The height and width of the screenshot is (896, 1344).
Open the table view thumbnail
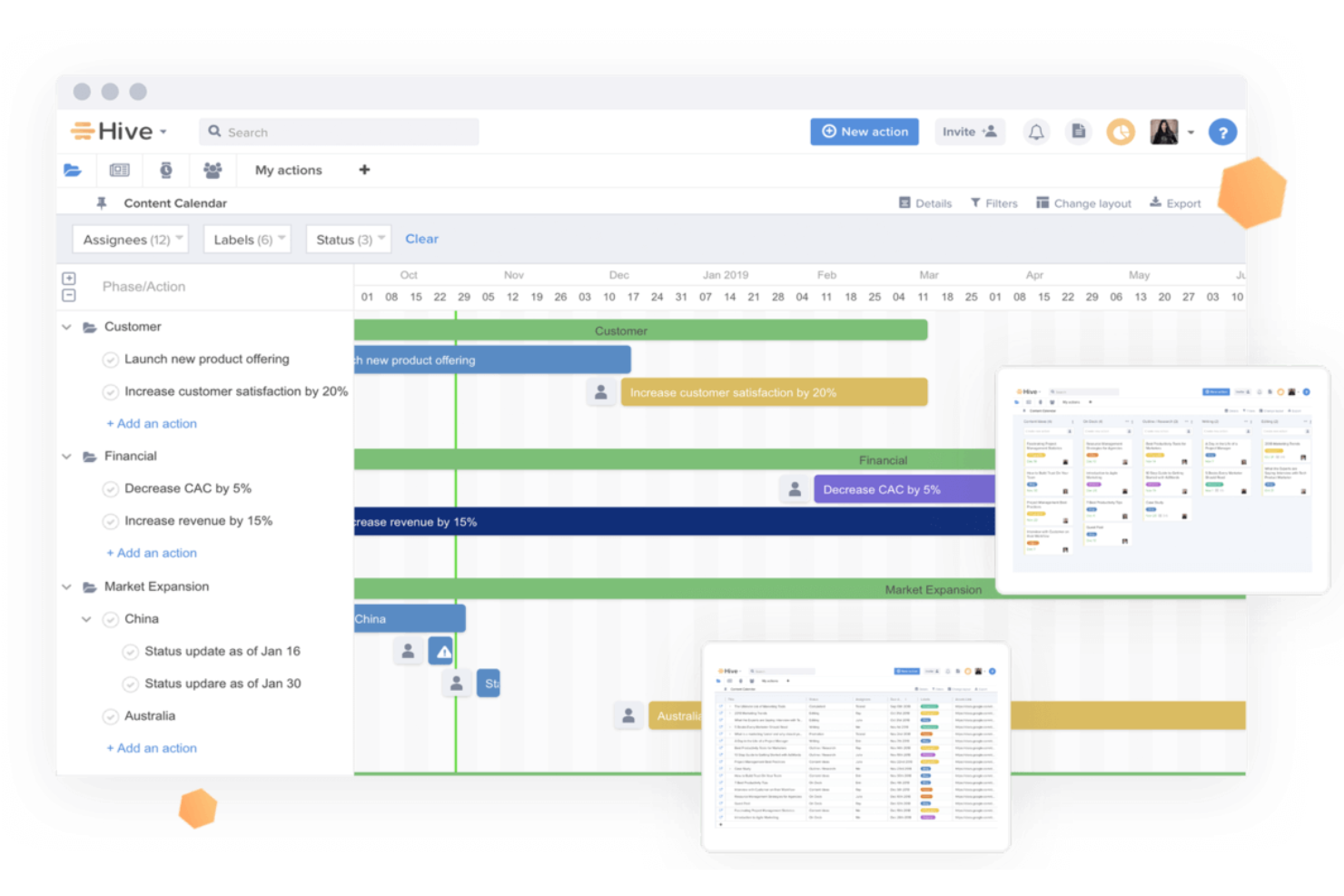(855, 747)
